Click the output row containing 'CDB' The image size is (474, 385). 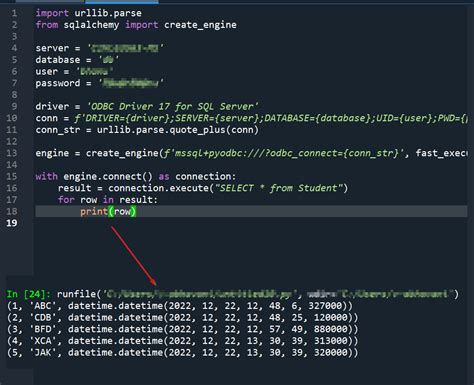coord(182,317)
